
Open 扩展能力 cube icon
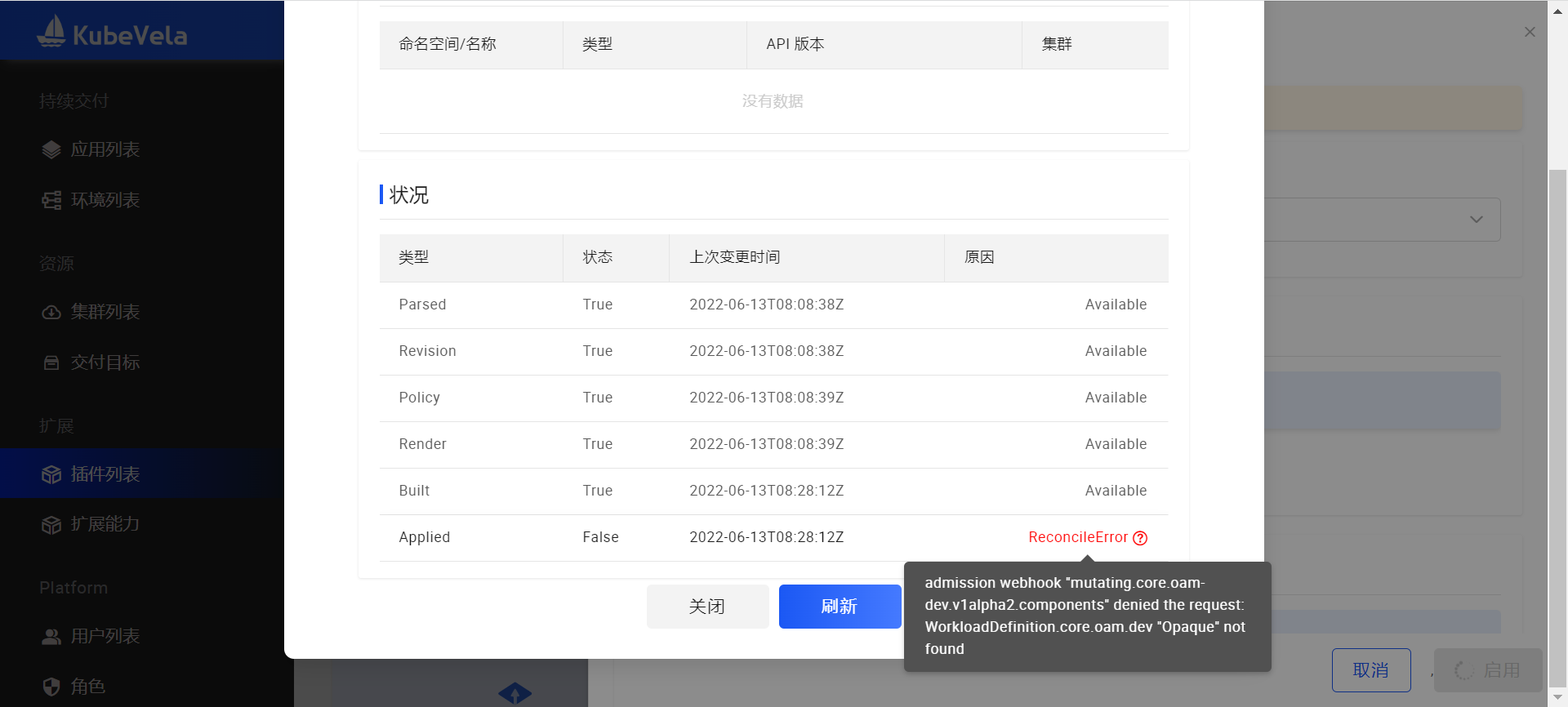click(51, 524)
